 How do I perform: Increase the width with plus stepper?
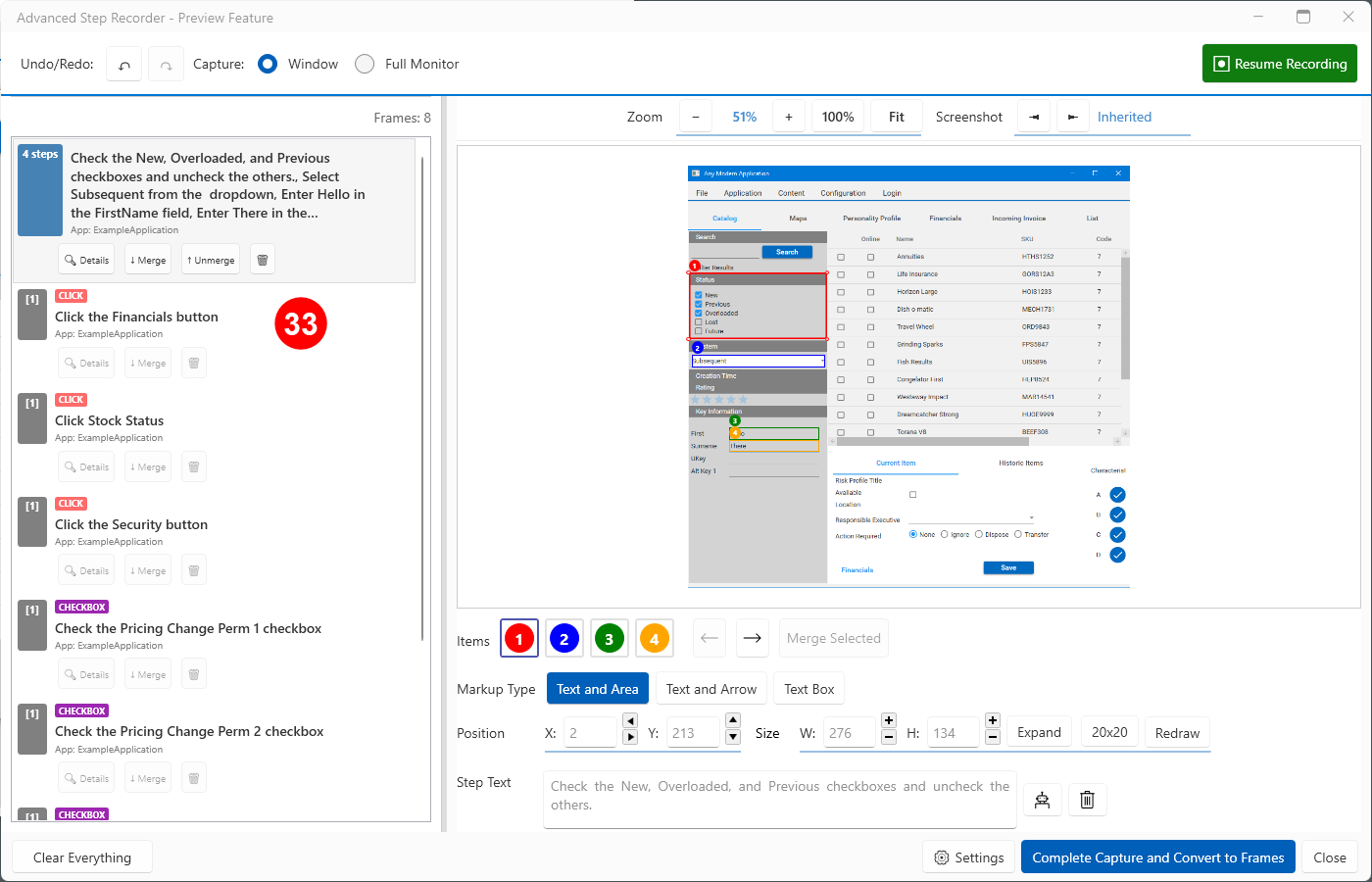pos(889,720)
